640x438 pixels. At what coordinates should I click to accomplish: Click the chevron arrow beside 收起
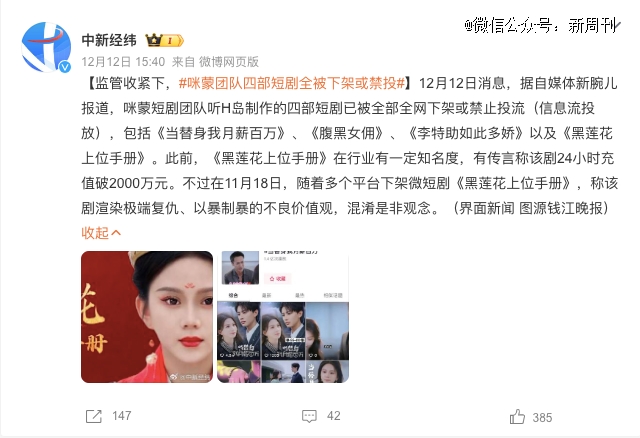pyautogui.click(x=116, y=233)
